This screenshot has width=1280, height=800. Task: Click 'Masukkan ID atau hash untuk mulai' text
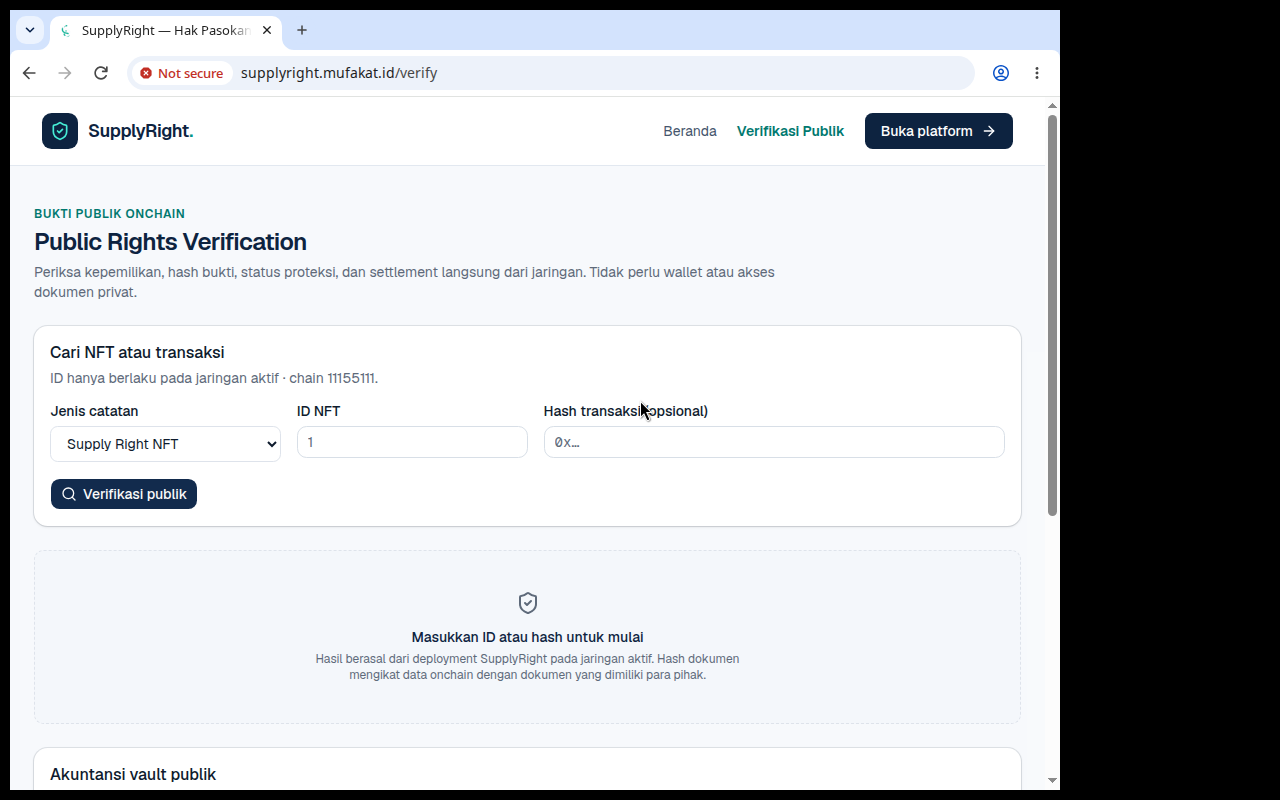[x=527, y=637]
